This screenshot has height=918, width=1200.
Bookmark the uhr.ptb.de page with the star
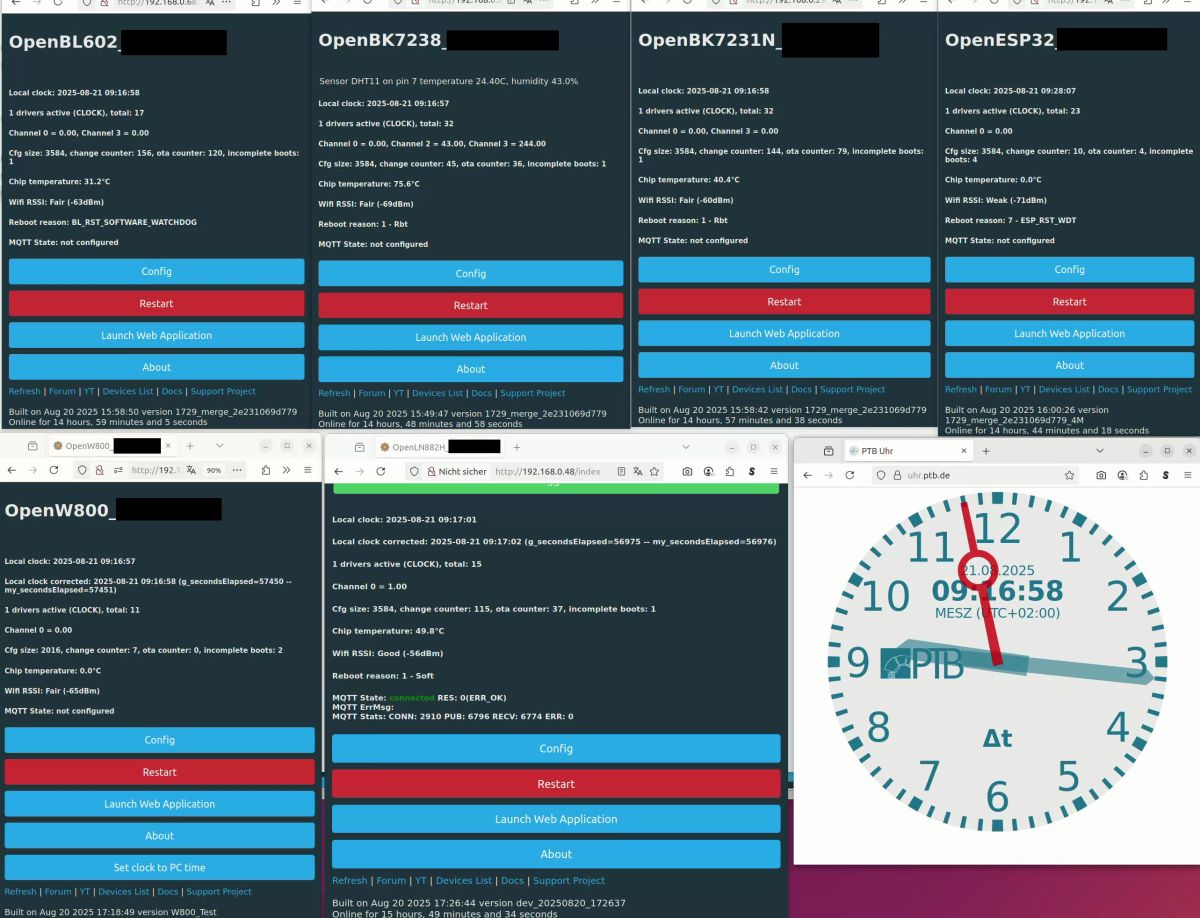1070,475
